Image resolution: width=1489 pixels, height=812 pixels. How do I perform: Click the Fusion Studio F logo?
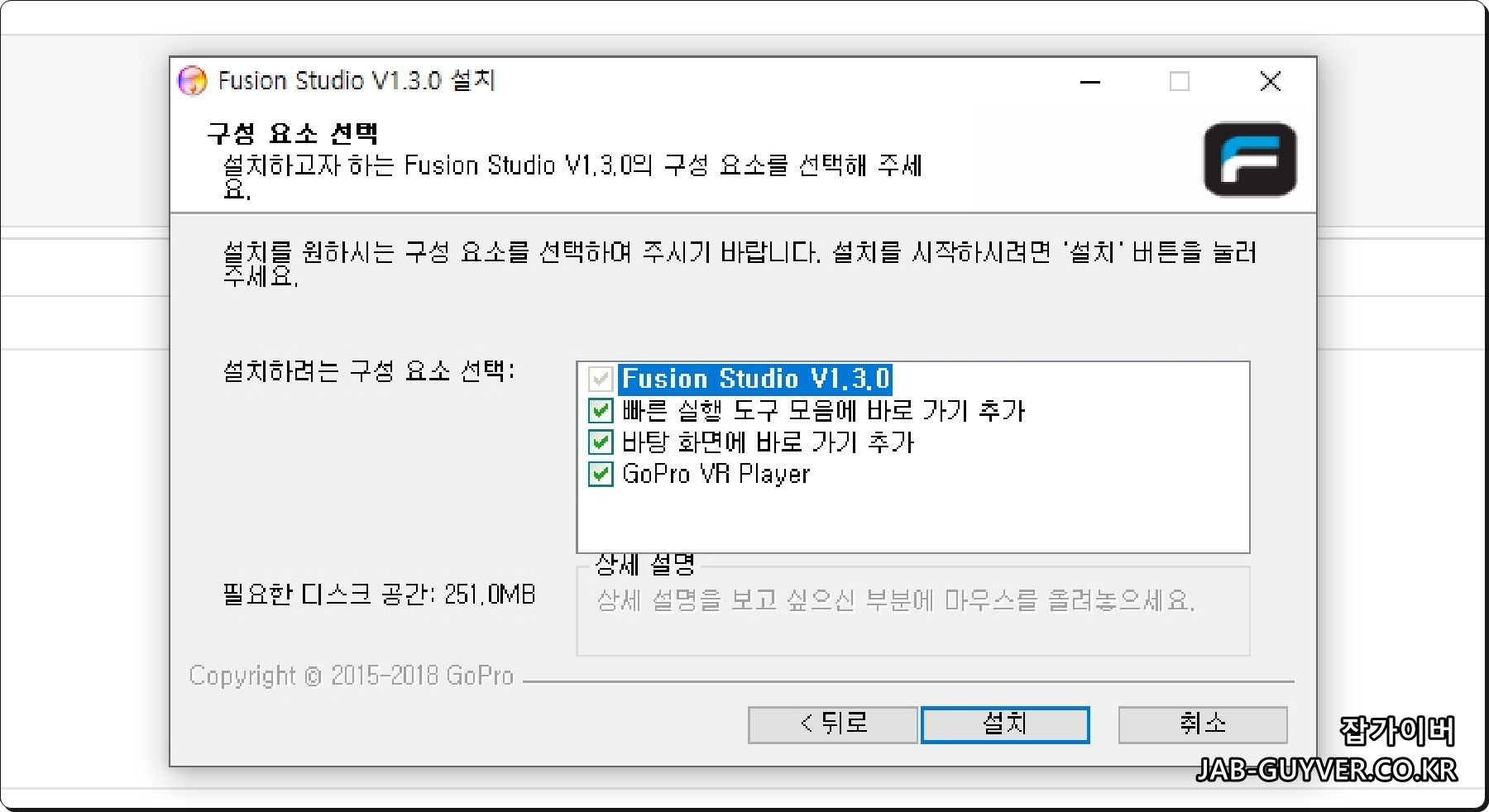1250,160
